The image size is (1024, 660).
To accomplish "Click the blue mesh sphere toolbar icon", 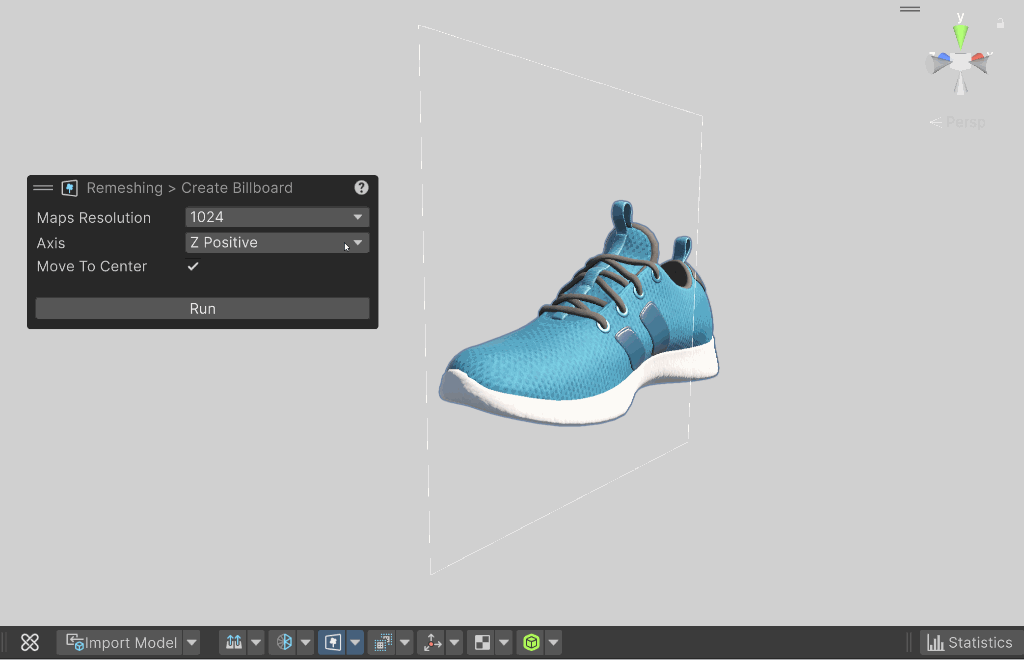I will [x=284, y=642].
